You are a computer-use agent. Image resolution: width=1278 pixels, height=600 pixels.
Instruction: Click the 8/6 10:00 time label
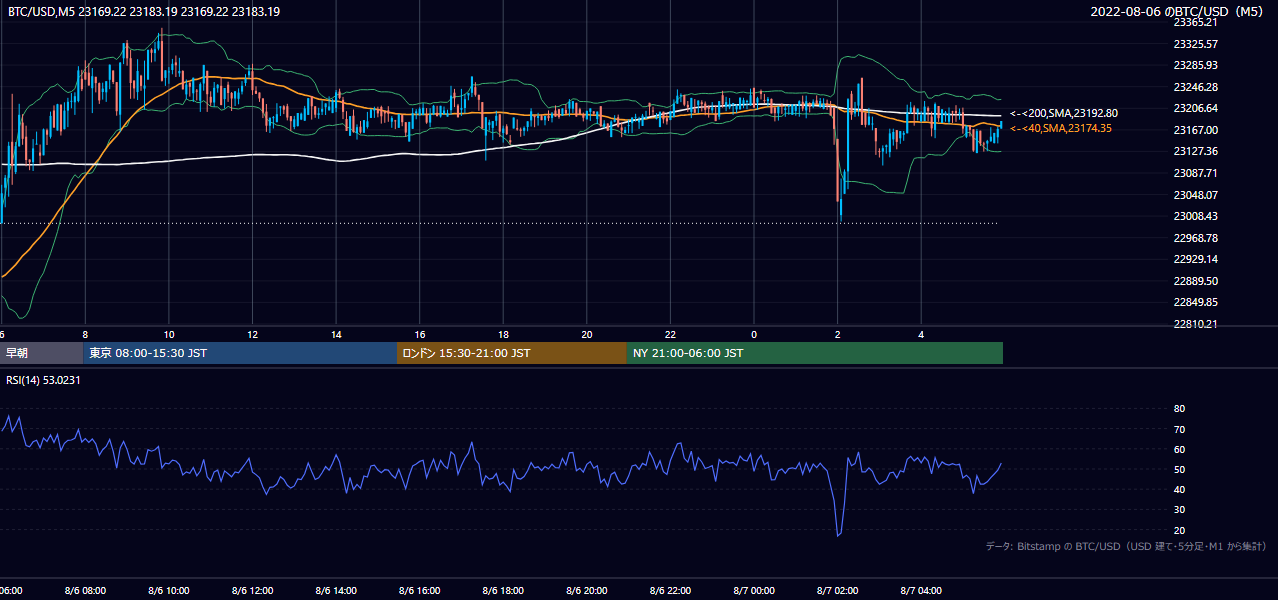coord(169,591)
